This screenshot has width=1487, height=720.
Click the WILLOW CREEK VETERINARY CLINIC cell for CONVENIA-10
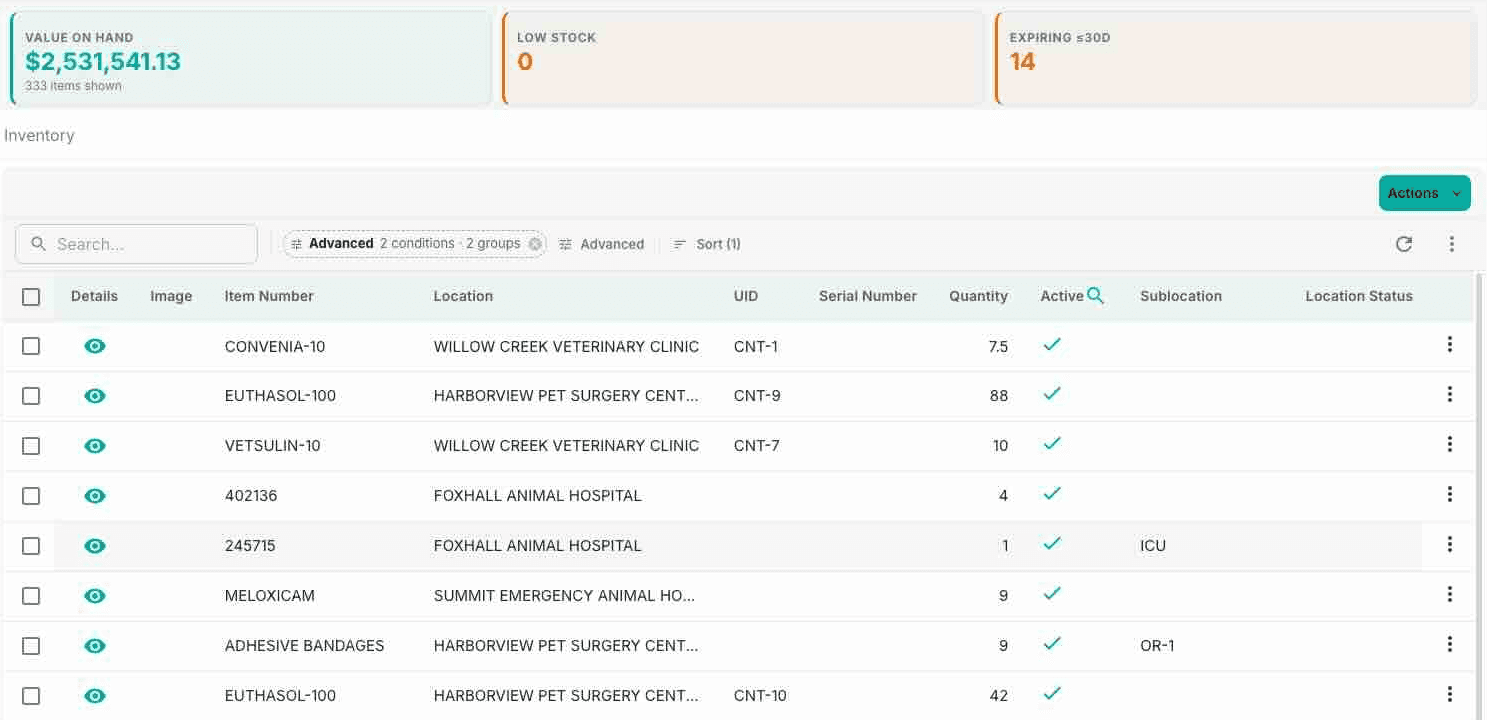coord(566,346)
